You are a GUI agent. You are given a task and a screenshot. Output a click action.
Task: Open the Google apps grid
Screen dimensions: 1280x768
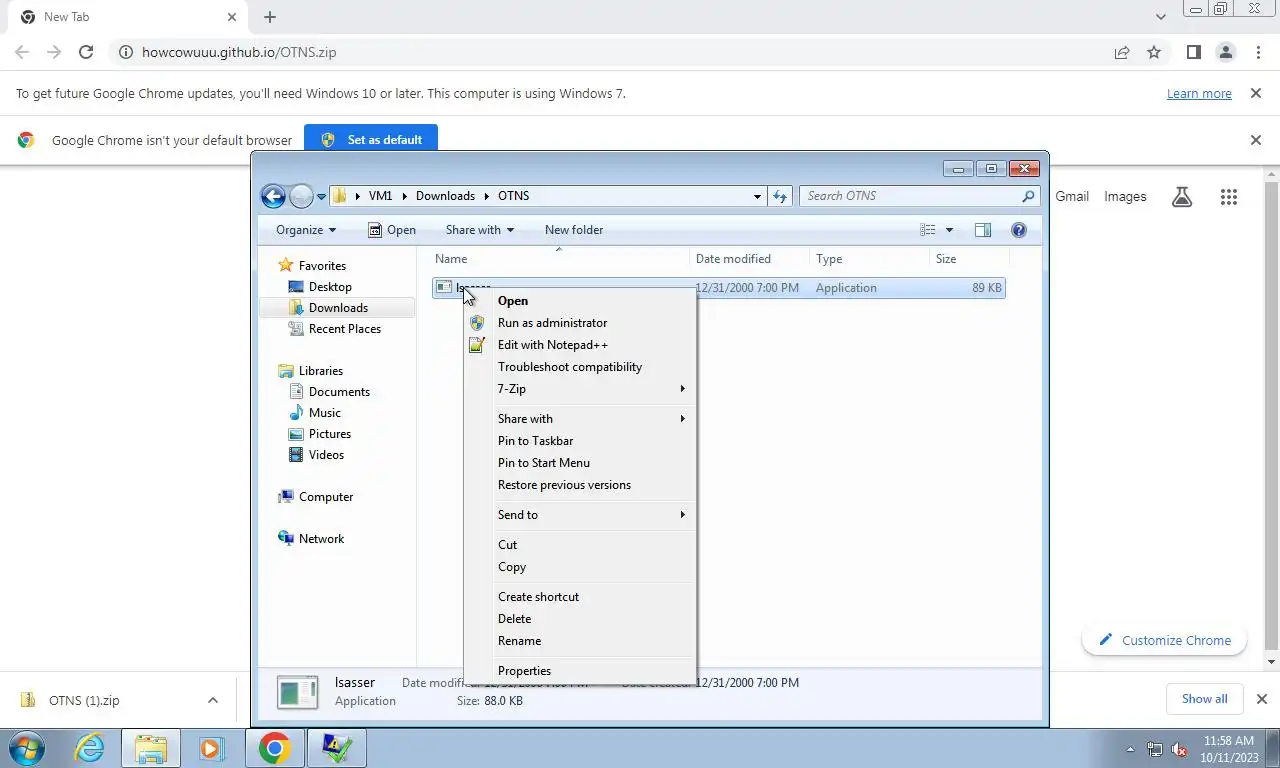1229,197
